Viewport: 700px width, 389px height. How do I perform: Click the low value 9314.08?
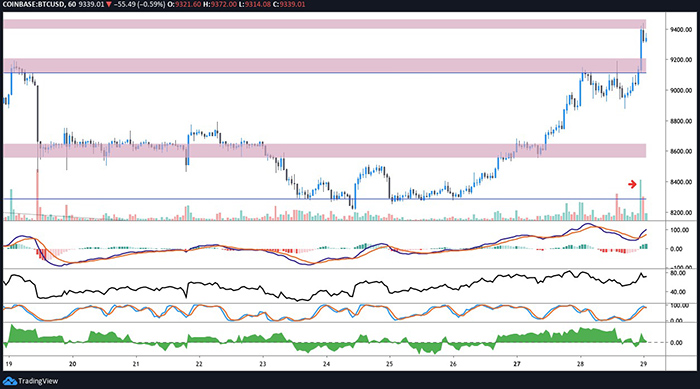click(258, 4)
